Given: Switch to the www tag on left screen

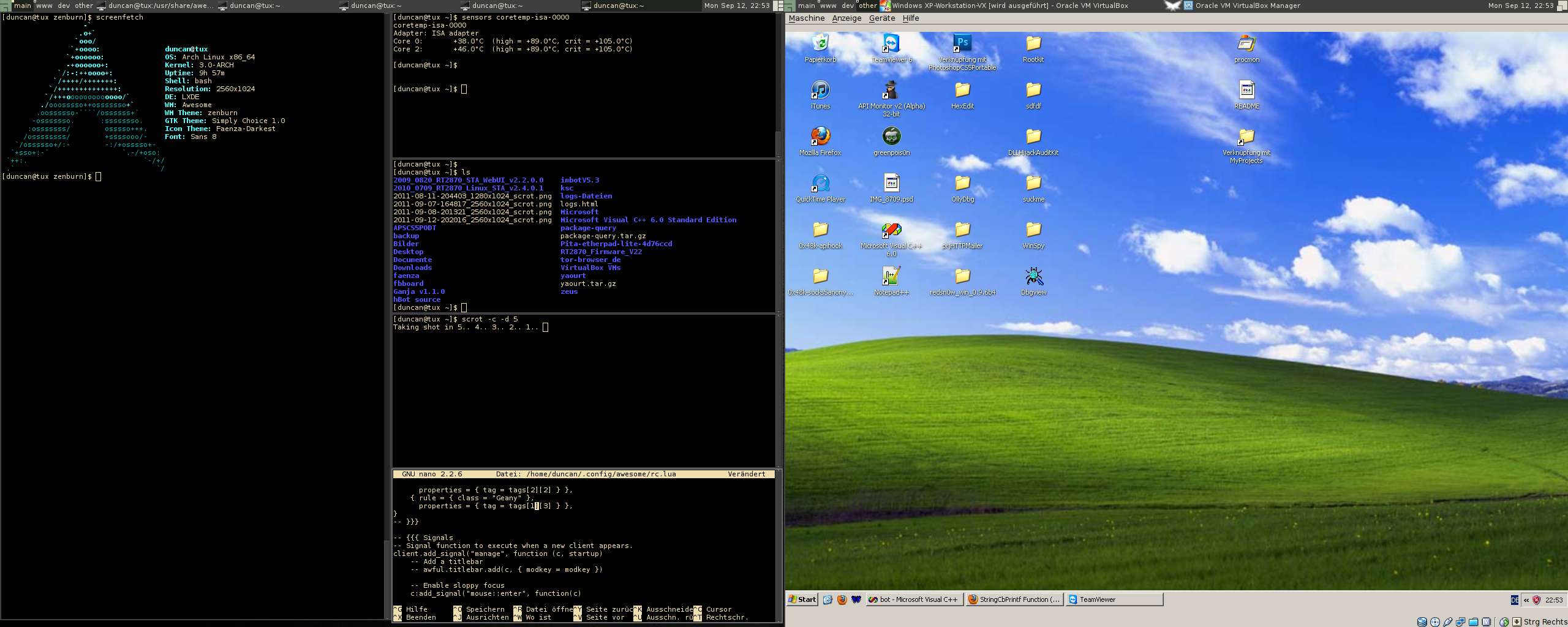Looking at the screenshot, I should tap(44, 6).
